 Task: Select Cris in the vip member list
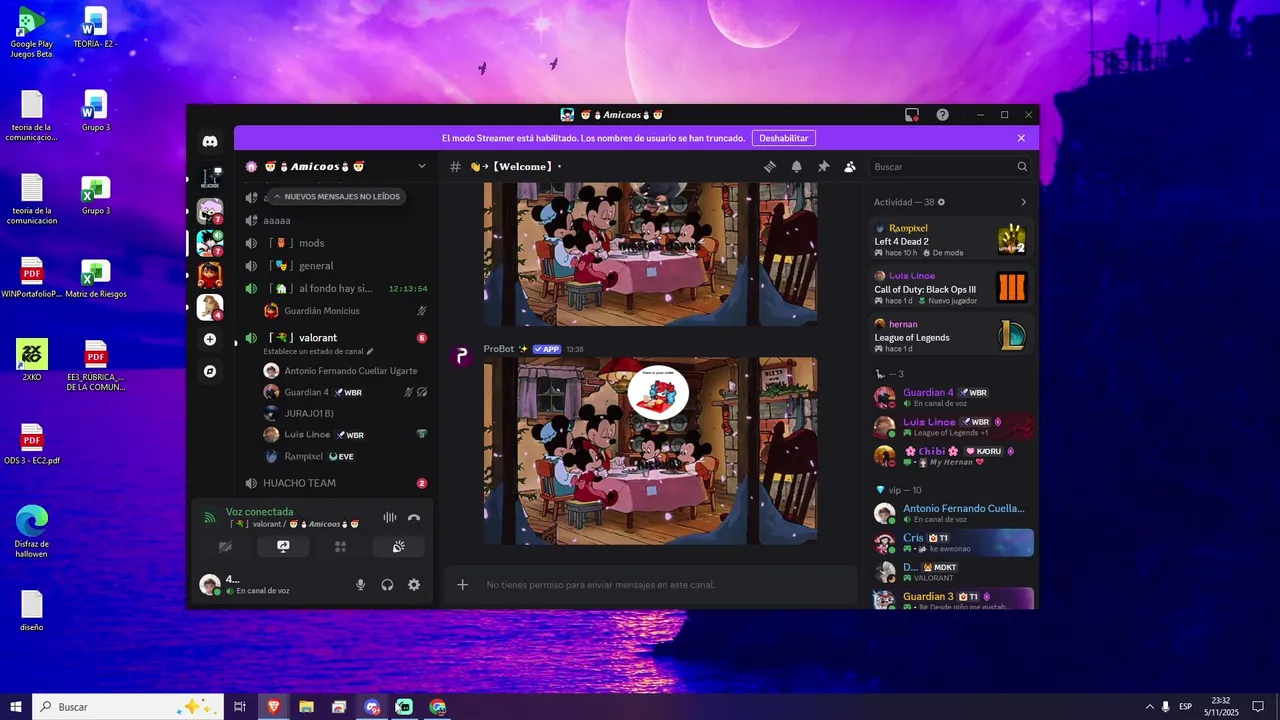click(950, 543)
